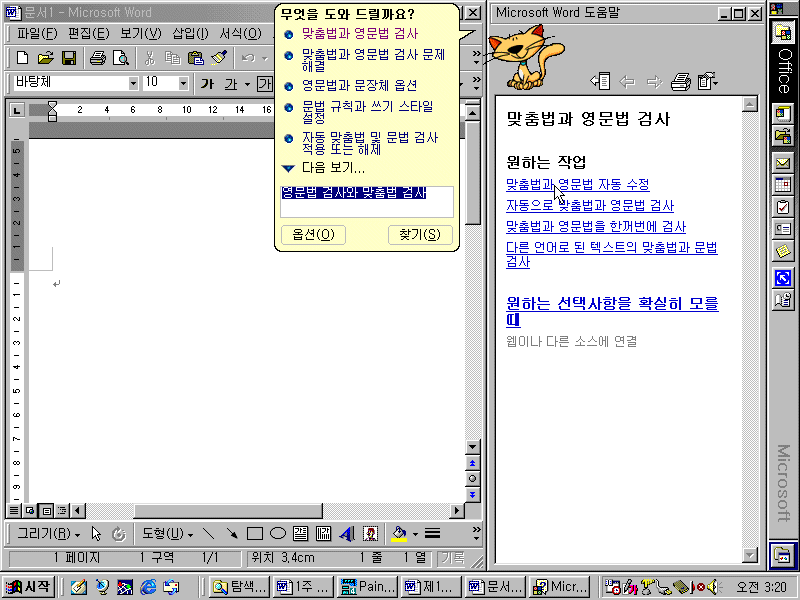The width and height of the screenshot is (800, 600).
Task: Create a new blank document in Word
Action: (x=22, y=58)
